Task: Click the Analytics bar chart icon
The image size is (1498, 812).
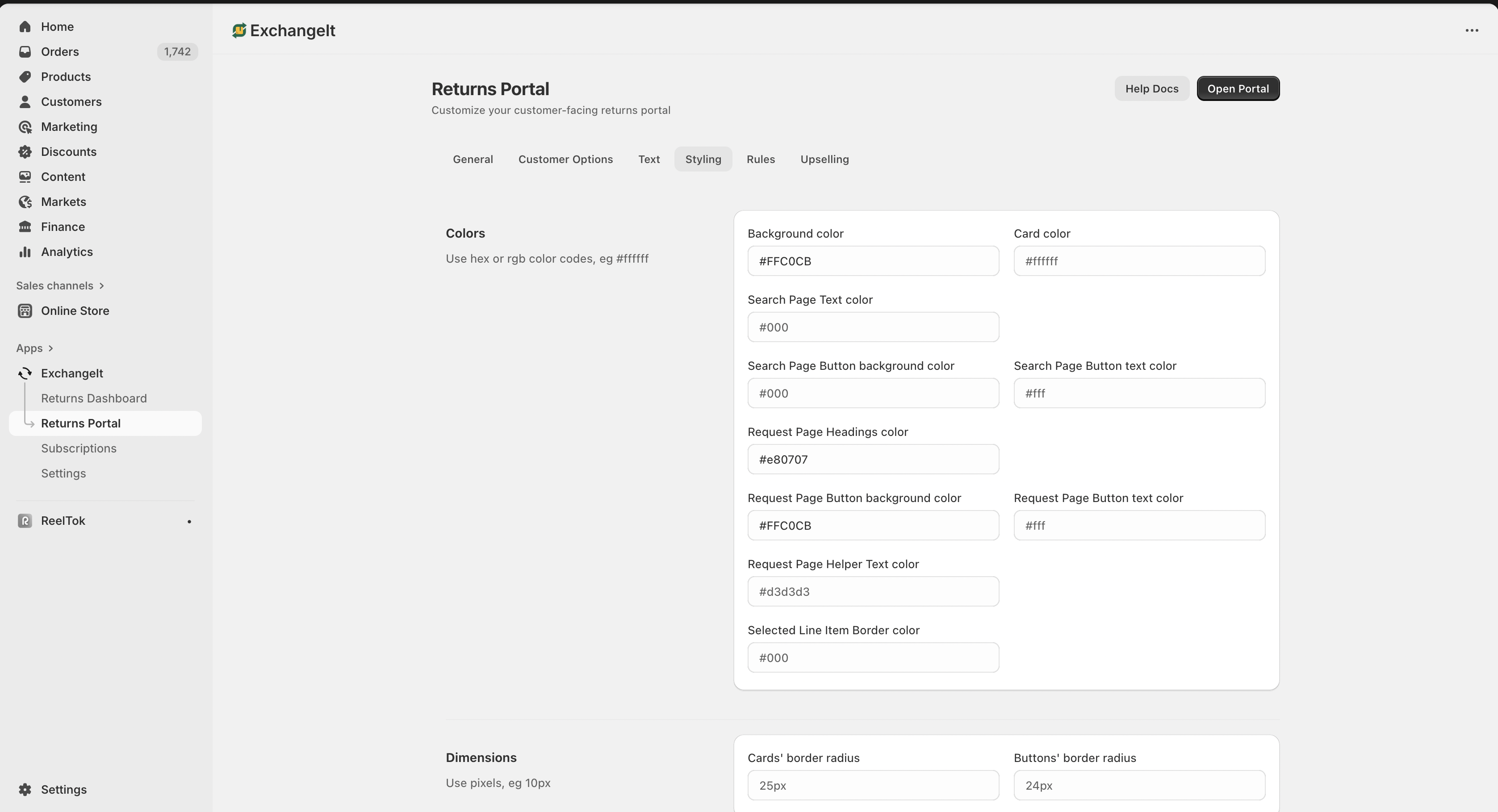Action: click(25, 252)
